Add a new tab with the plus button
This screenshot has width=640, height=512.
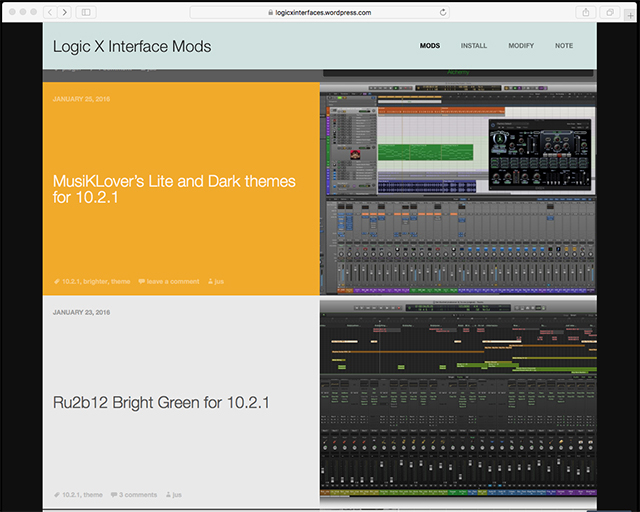tap(631, 16)
